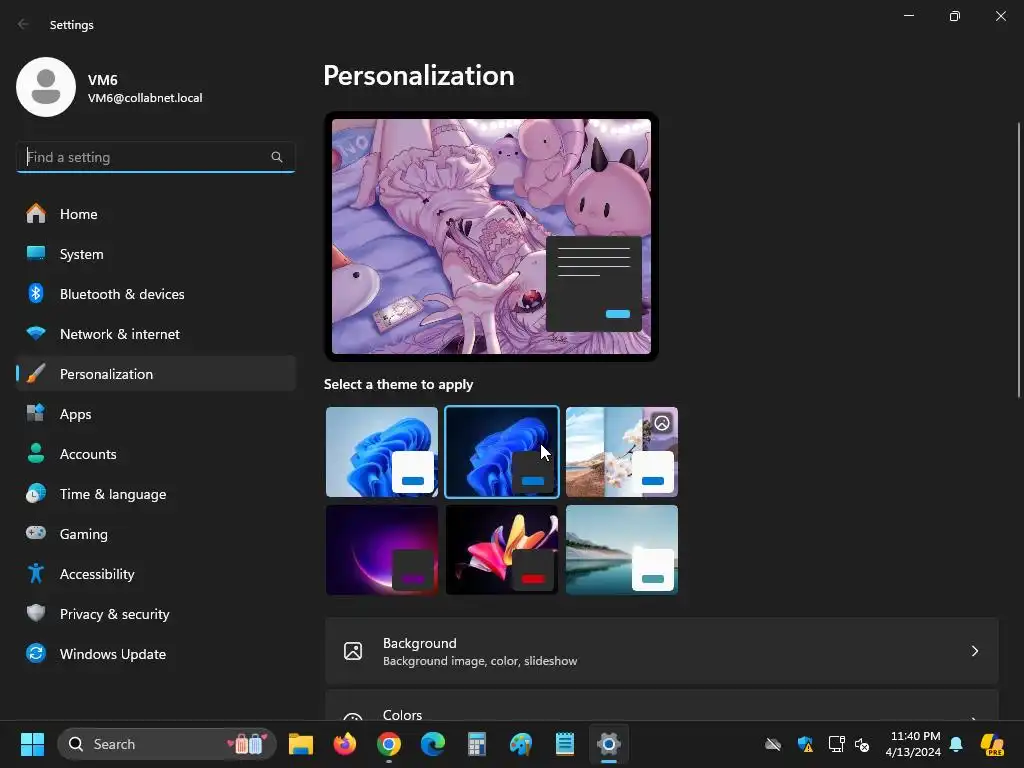Viewport: 1024px width, 768px height.
Task: Open Windows Start menu
Action: 32,744
